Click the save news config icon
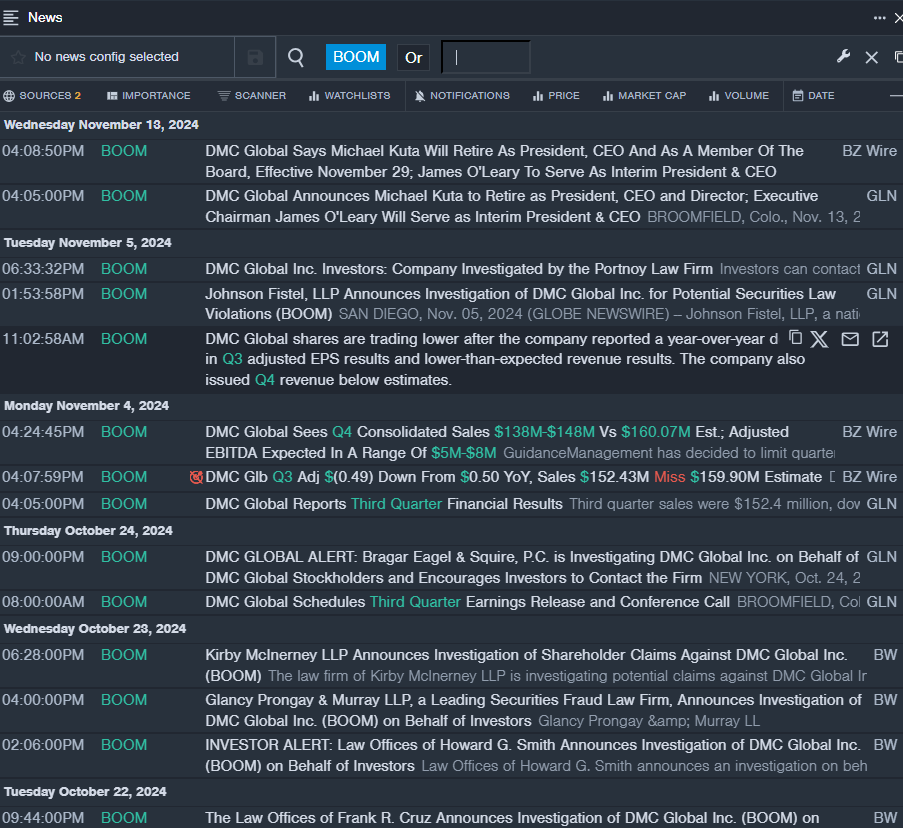This screenshot has height=828, width=903. click(x=255, y=58)
